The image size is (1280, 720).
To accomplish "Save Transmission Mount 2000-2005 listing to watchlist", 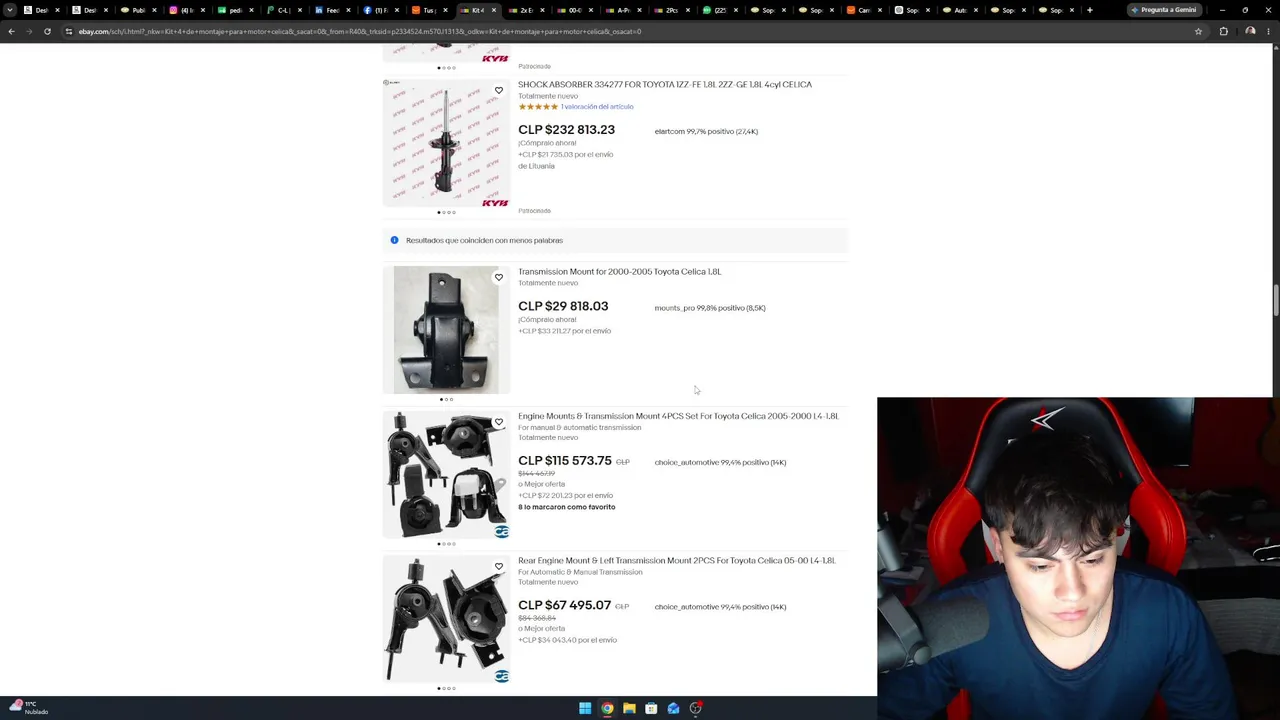I will (x=499, y=278).
